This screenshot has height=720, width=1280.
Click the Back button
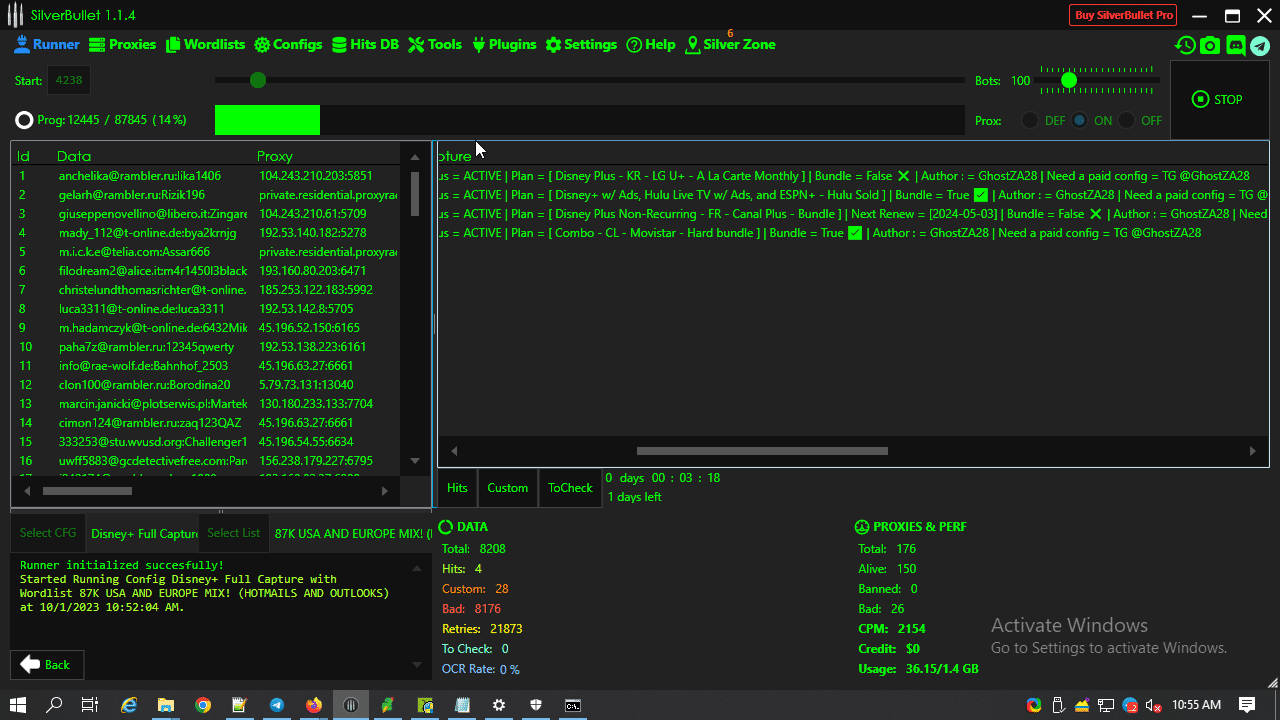tap(47, 665)
